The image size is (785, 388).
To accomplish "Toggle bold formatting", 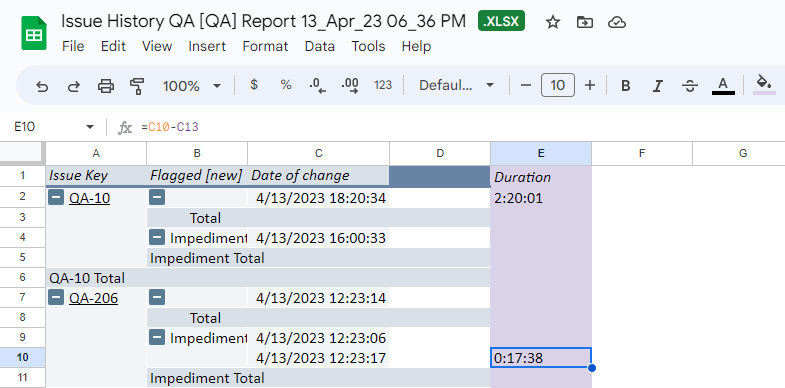I will point(625,86).
